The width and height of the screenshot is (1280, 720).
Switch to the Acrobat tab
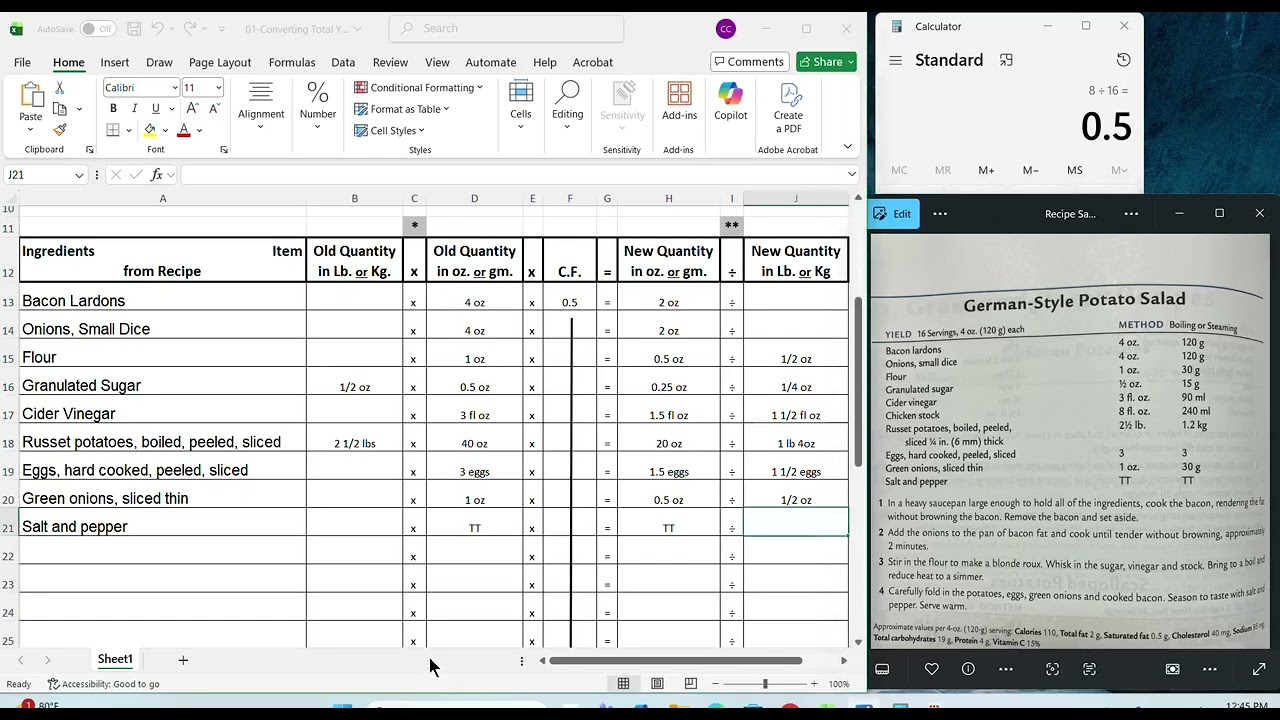point(593,62)
